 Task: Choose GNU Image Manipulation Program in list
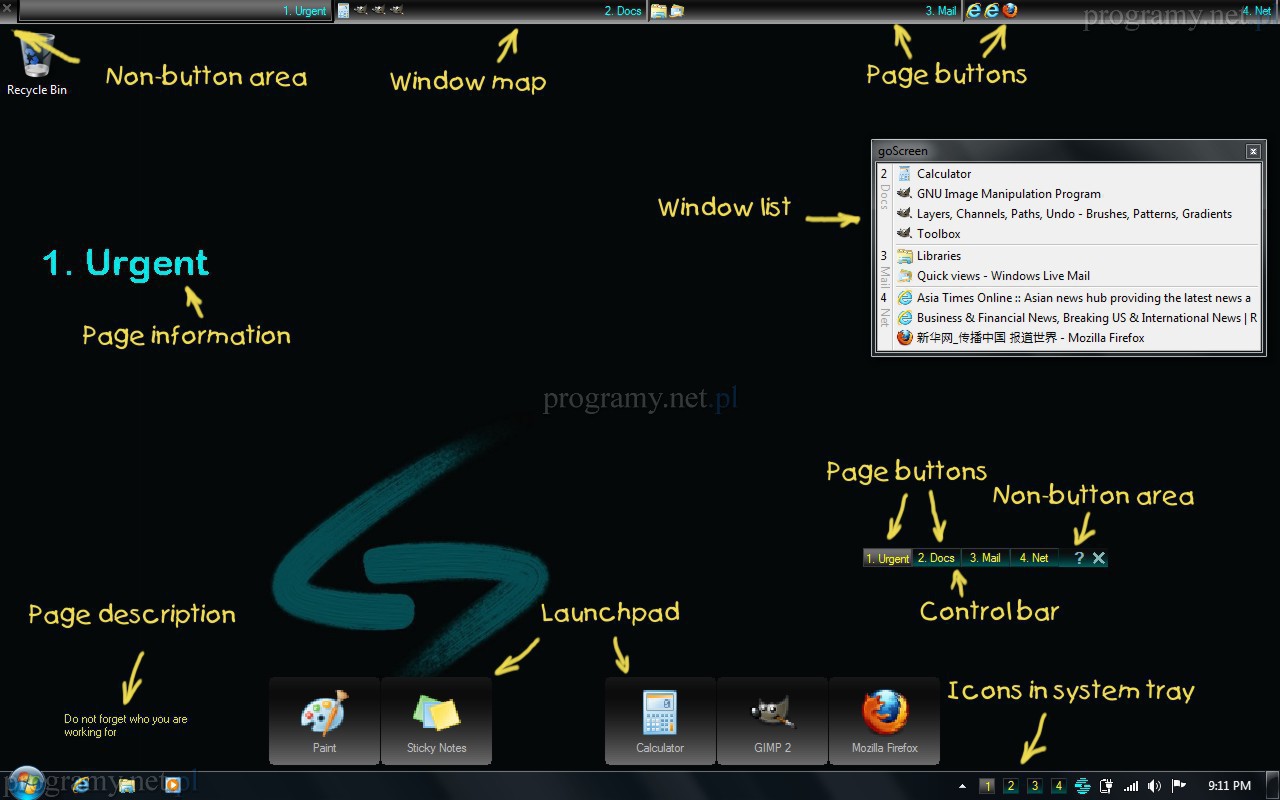pos(1008,194)
